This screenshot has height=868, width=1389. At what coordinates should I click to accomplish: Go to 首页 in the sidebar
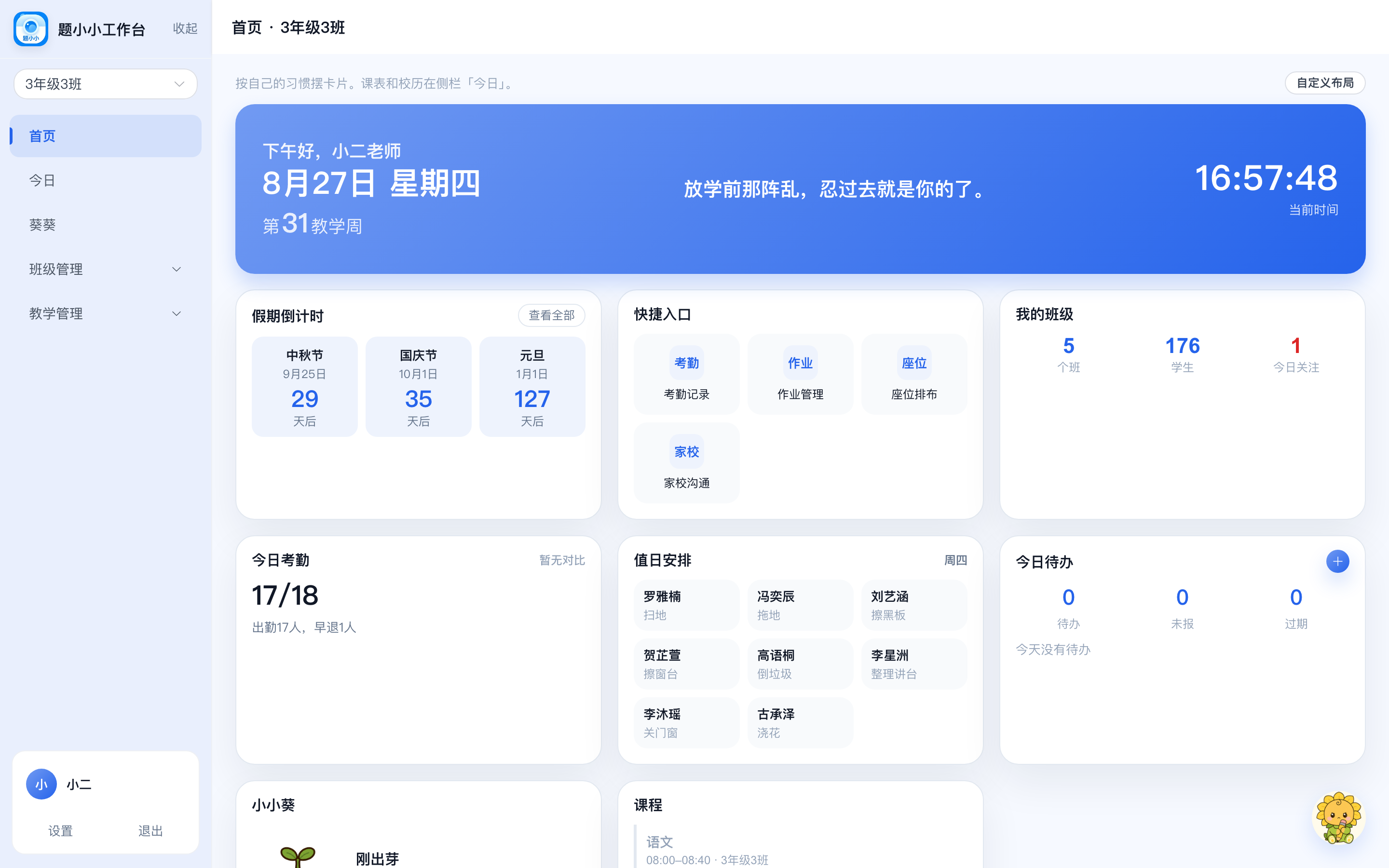tap(106, 136)
